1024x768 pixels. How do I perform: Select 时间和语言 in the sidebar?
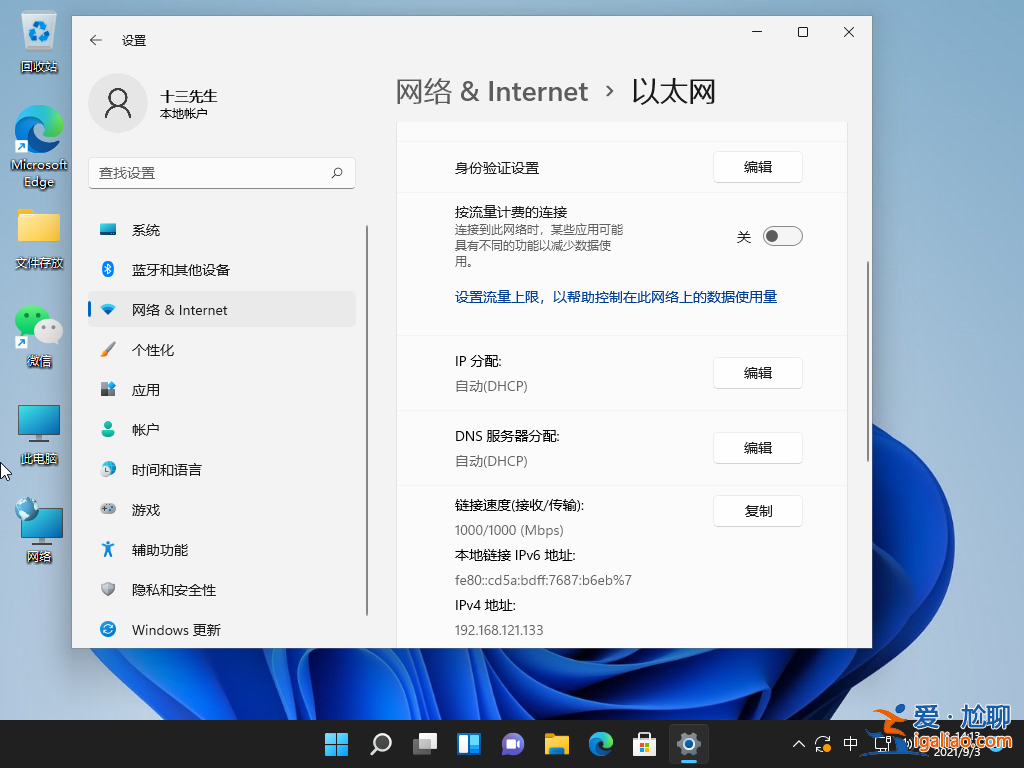coord(108,469)
